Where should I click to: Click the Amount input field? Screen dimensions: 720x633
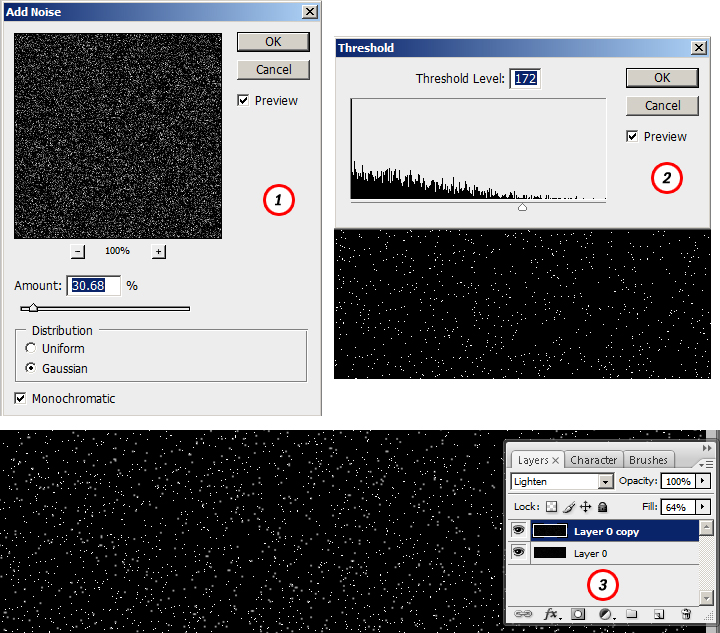[94, 286]
